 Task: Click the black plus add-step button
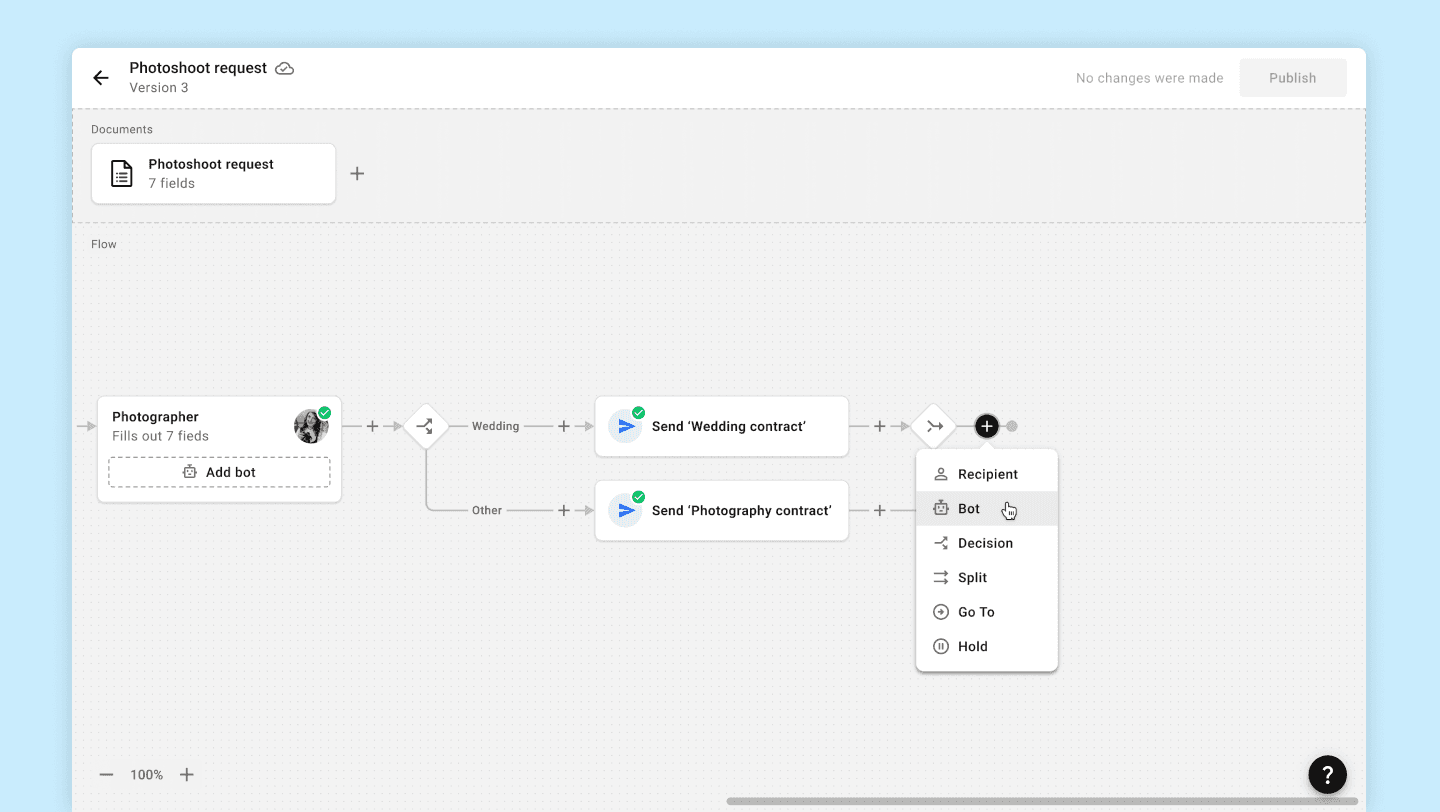tap(987, 426)
